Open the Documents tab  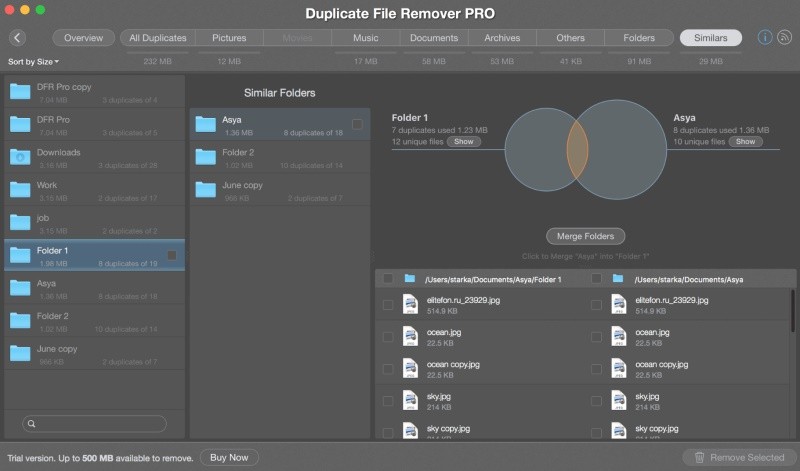(x=434, y=38)
